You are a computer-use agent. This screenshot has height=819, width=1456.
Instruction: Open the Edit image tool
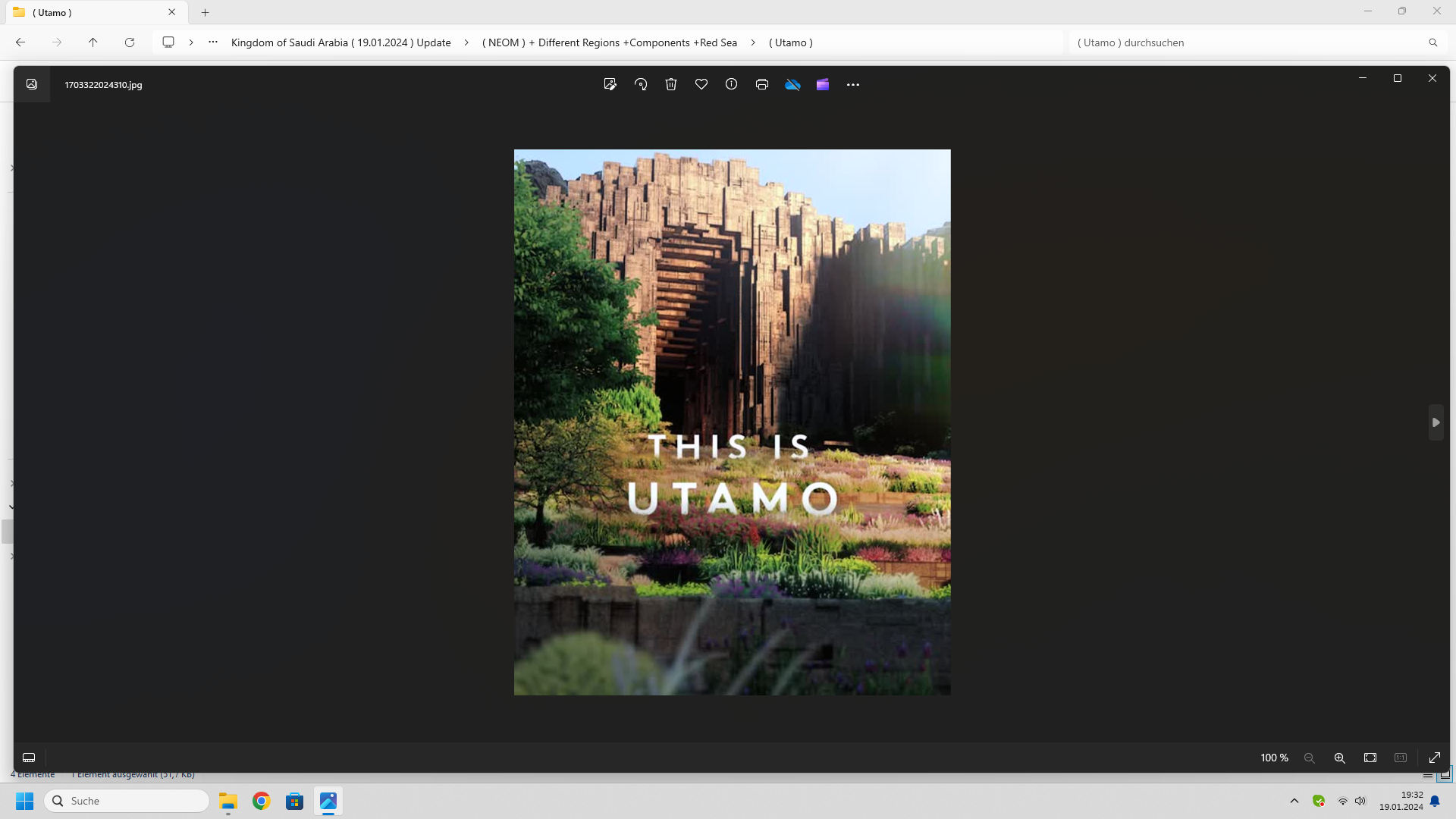point(610,84)
